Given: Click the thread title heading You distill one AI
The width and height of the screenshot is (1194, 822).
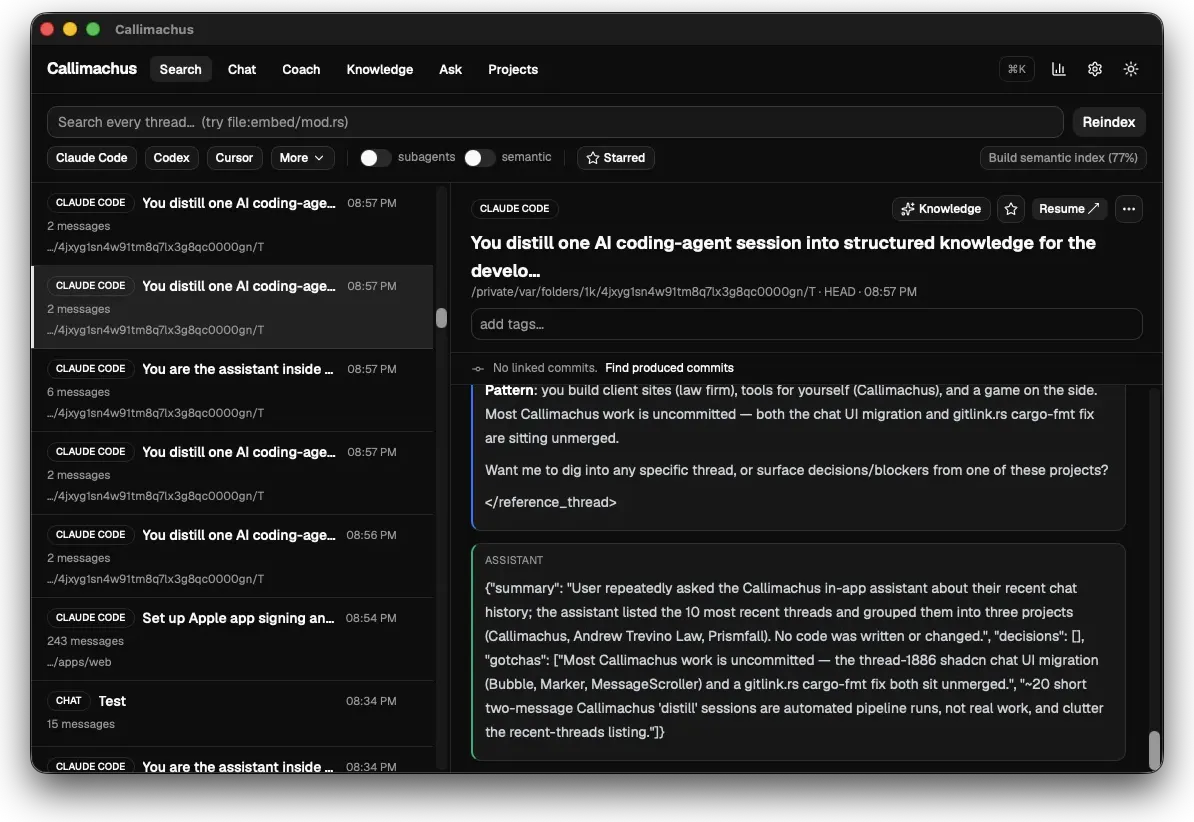Looking at the screenshot, I should pyautogui.click(x=783, y=257).
